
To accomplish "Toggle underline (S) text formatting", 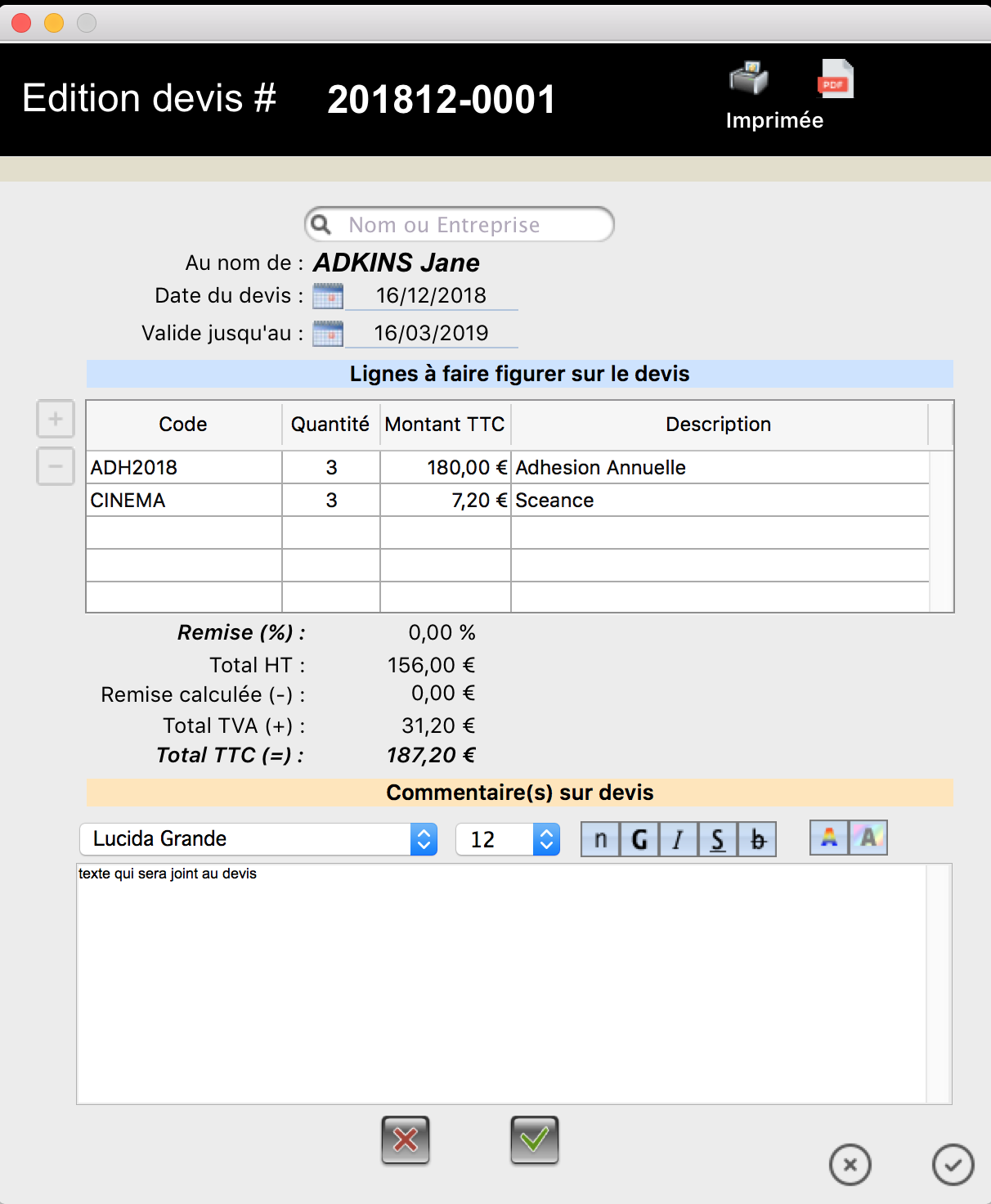I will pyautogui.click(x=717, y=839).
